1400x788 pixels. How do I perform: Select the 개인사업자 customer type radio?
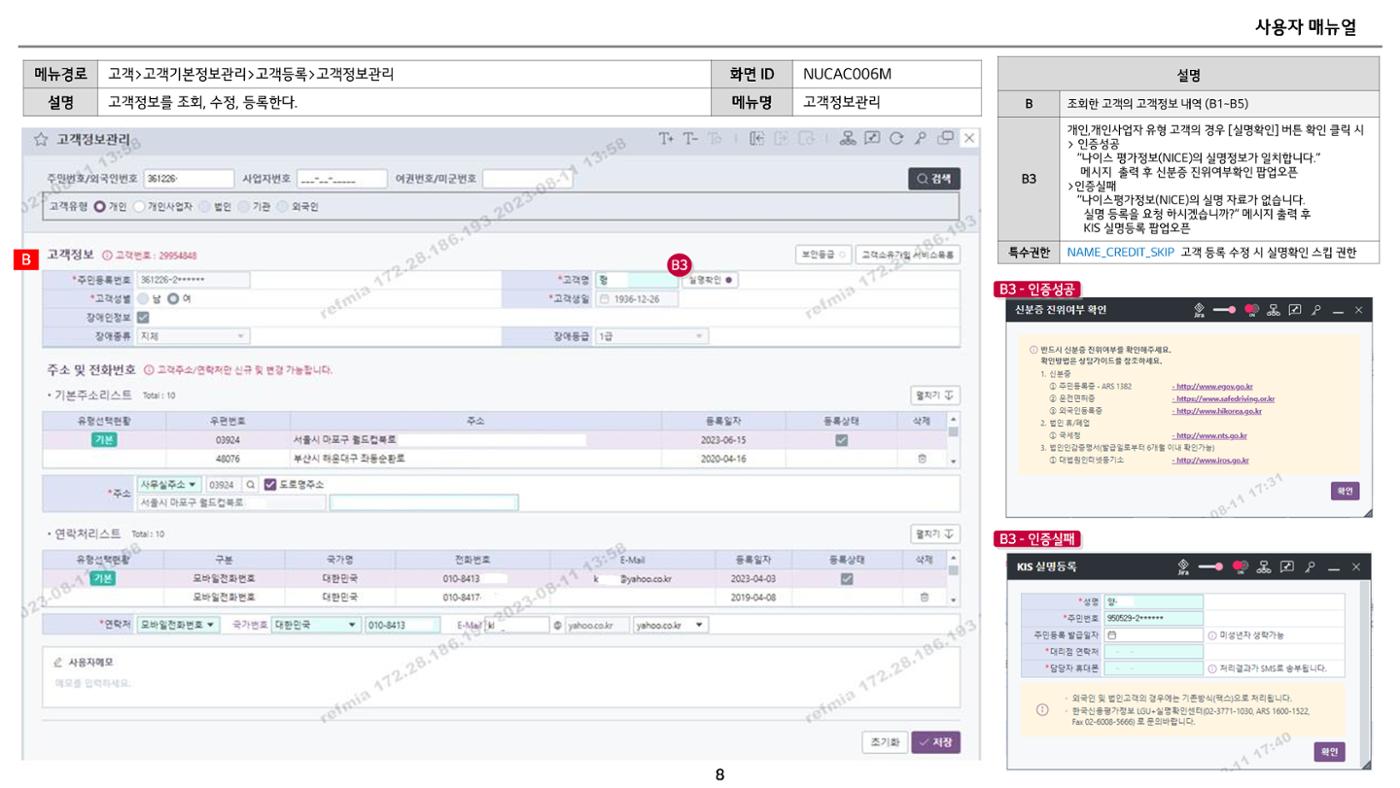coord(139,207)
